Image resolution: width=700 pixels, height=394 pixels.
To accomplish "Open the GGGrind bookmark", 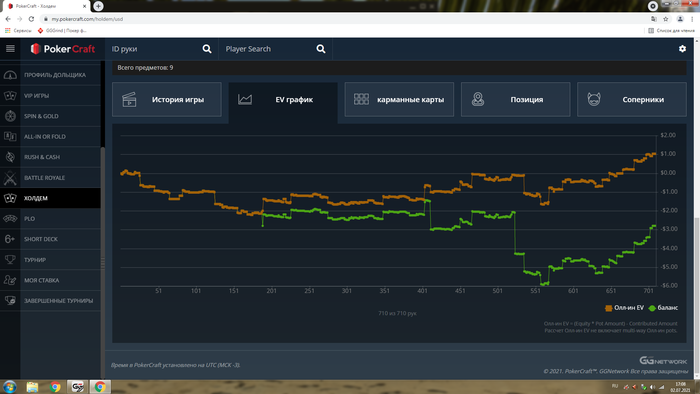I will 62,30.
